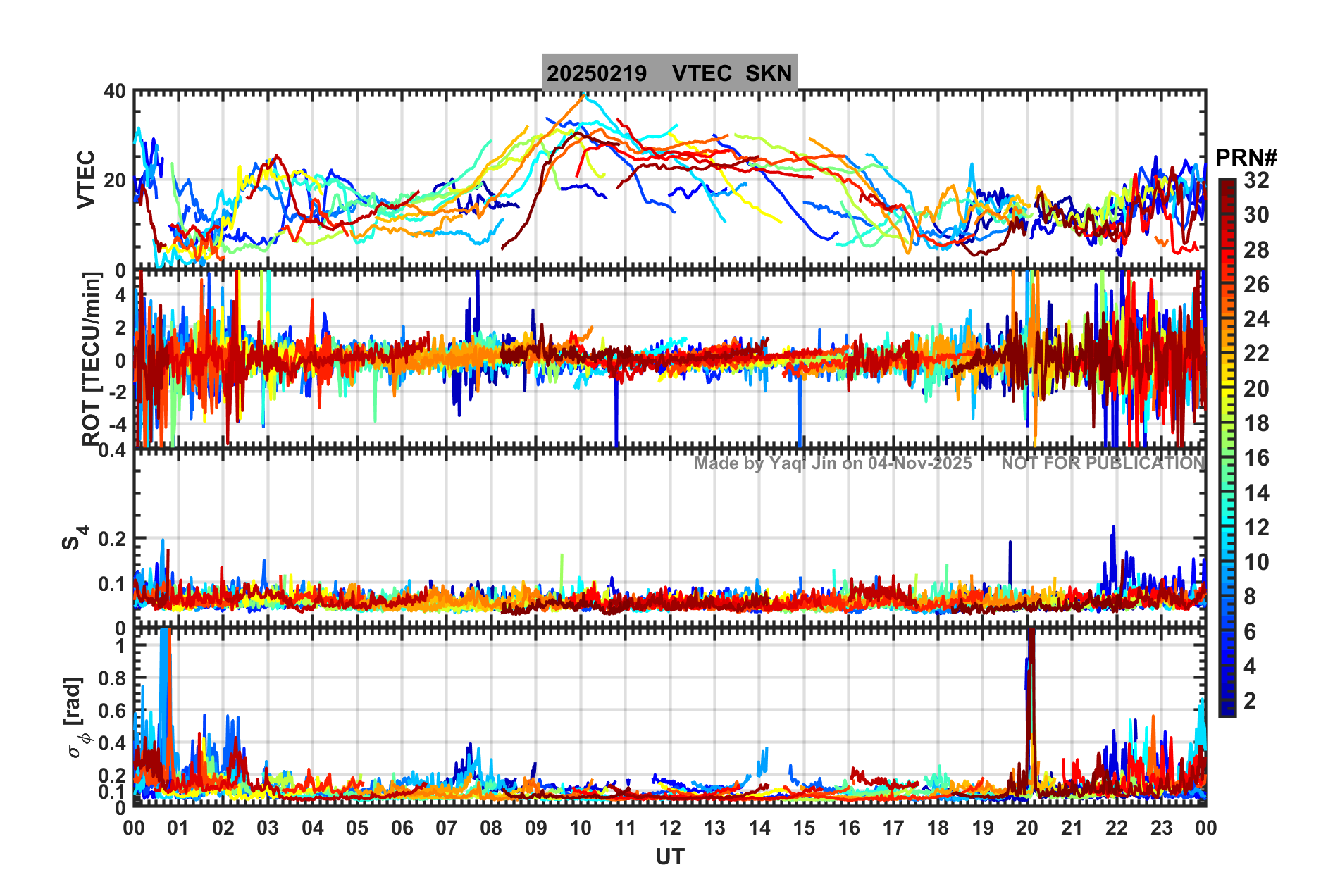Select PRN colorbar tick label "14"
The height and width of the screenshot is (896, 1340).
tap(1256, 493)
